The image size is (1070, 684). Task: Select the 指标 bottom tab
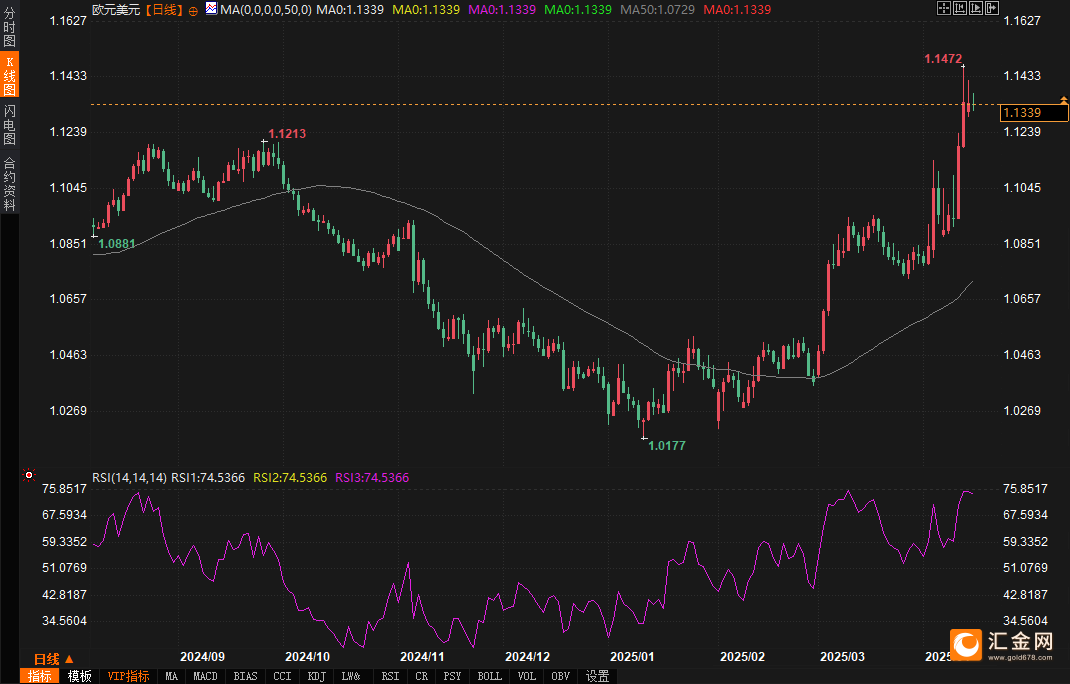click(40, 676)
